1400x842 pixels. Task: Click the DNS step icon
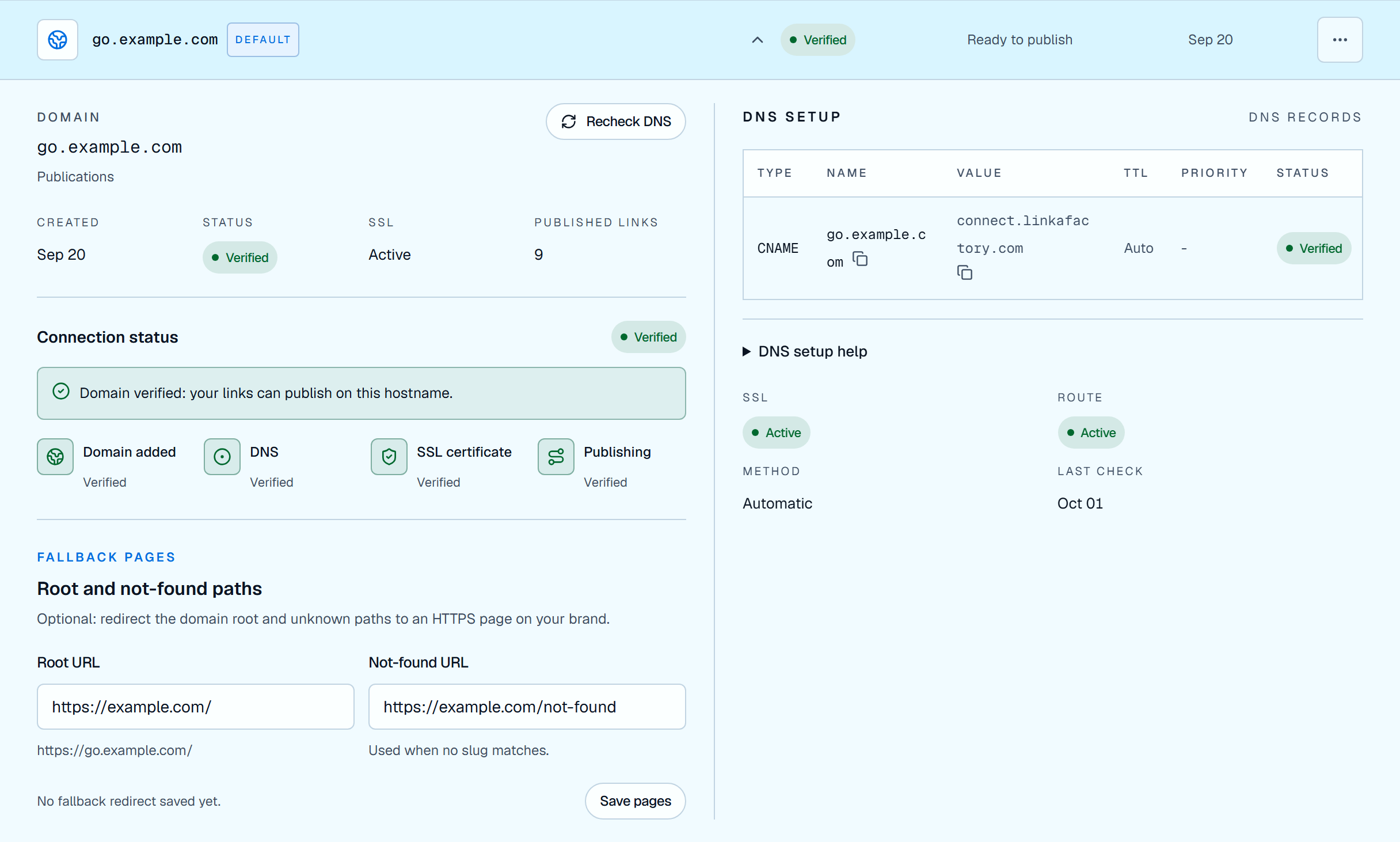pyautogui.click(x=222, y=457)
